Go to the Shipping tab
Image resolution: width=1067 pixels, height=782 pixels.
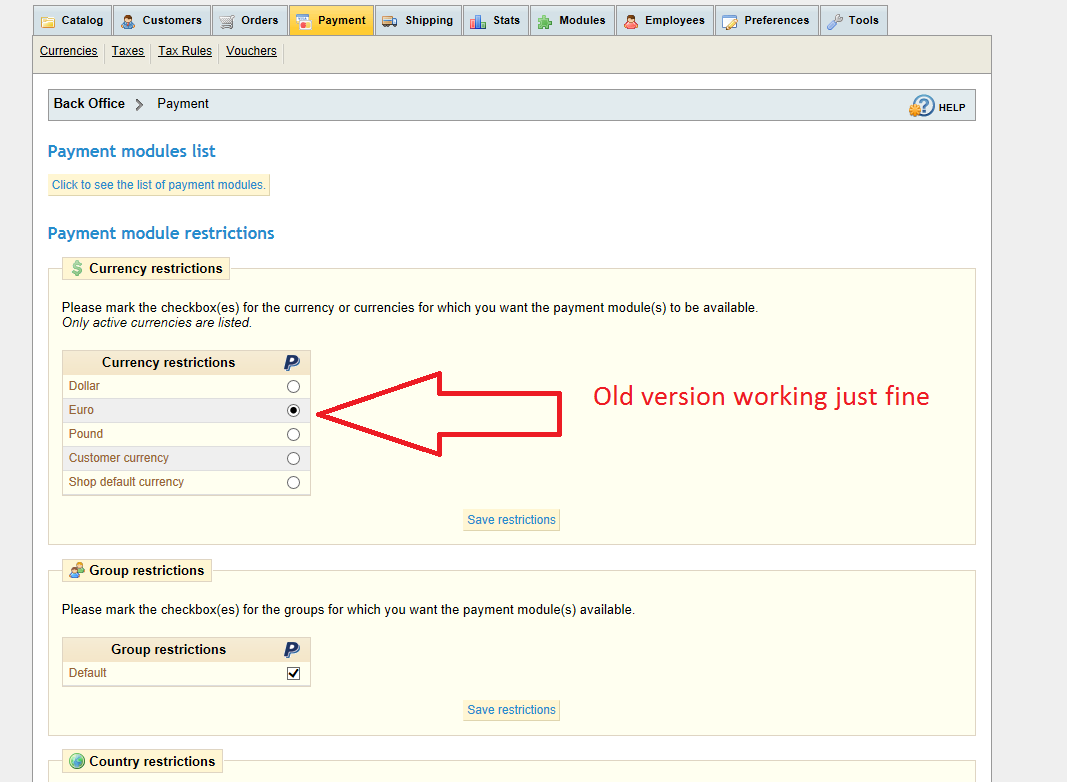(x=418, y=20)
